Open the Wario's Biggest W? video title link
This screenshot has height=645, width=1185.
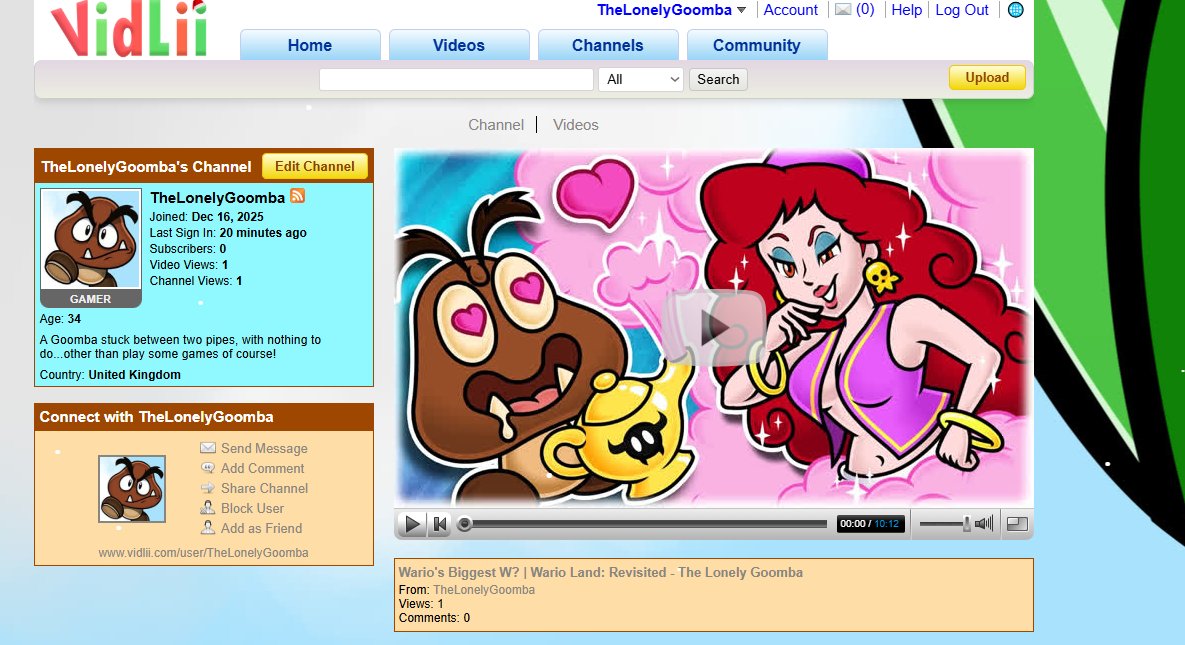[600, 572]
